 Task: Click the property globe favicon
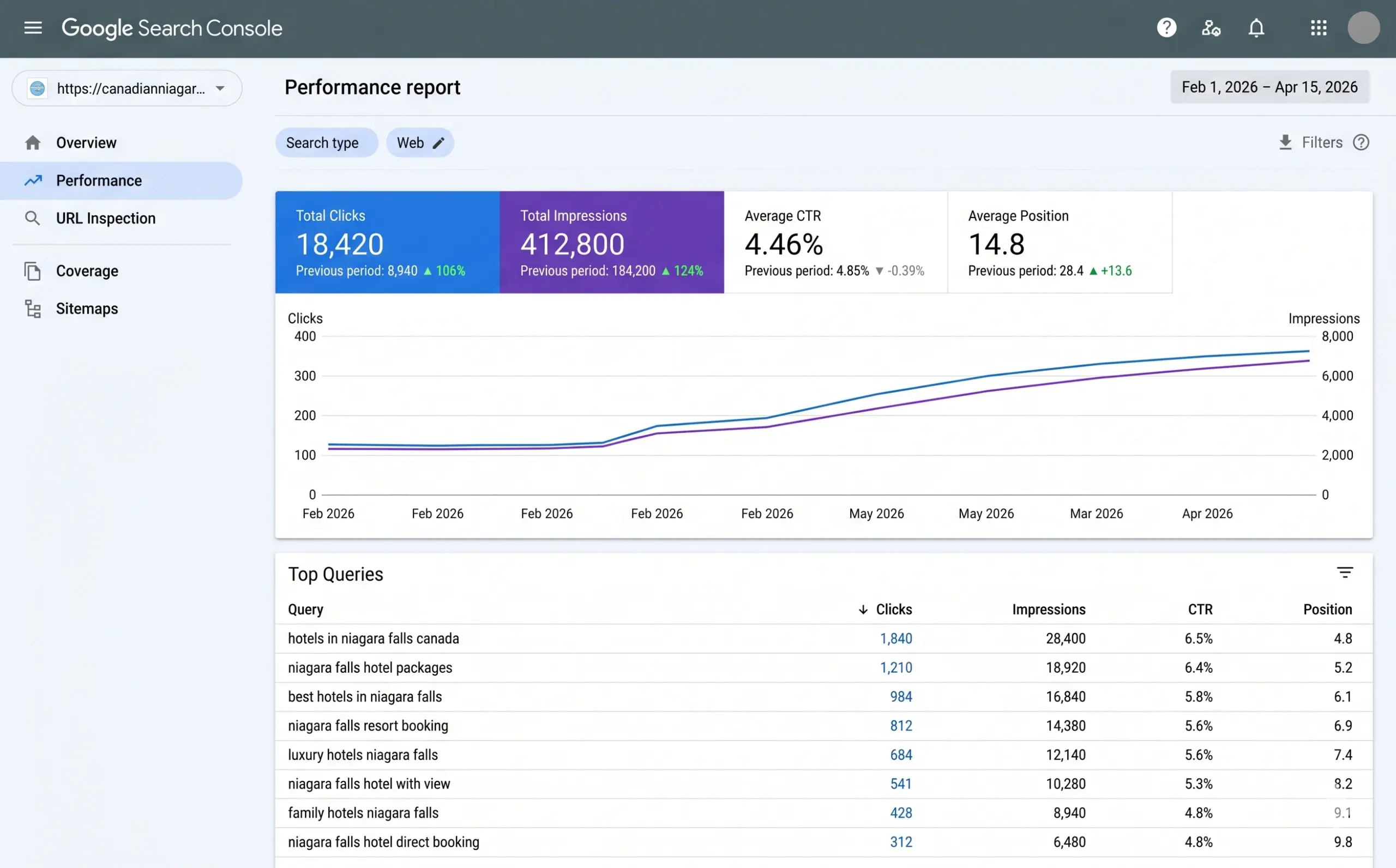pos(37,88)
